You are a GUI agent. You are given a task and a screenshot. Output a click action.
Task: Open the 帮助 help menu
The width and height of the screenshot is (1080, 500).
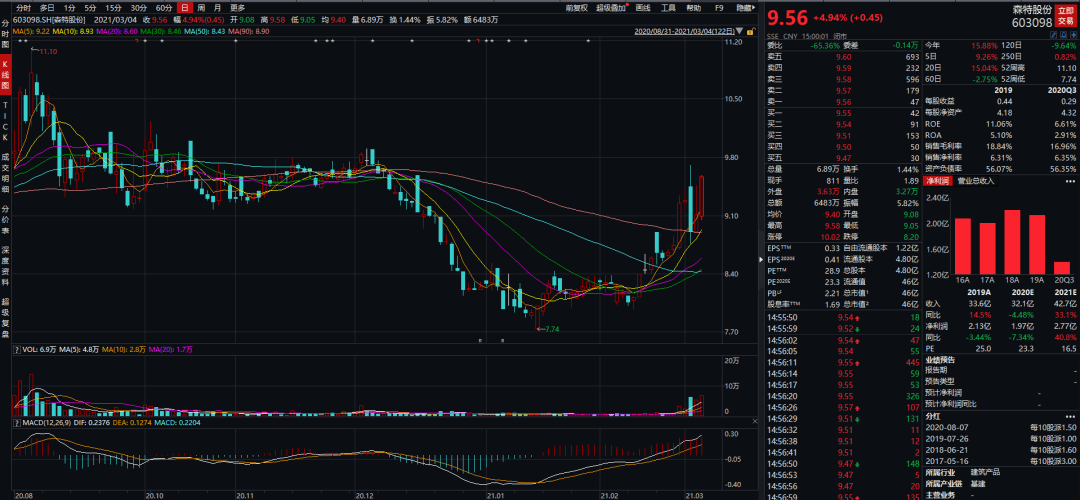coord(694,7)
